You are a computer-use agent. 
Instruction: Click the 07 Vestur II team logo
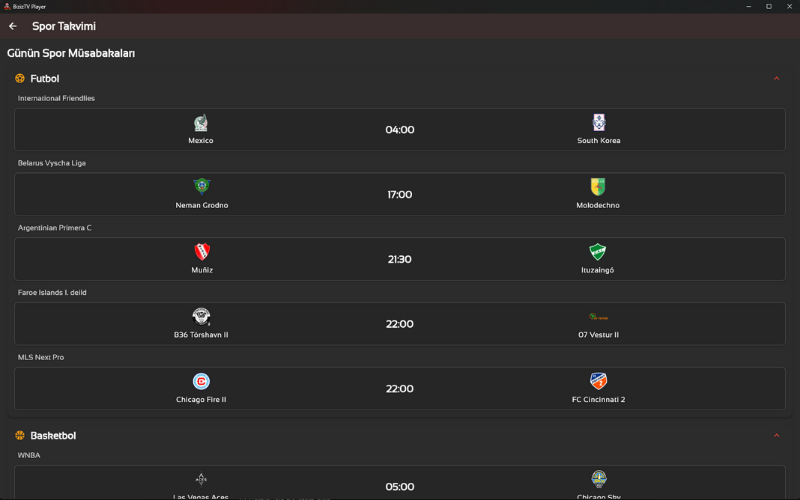599,317
